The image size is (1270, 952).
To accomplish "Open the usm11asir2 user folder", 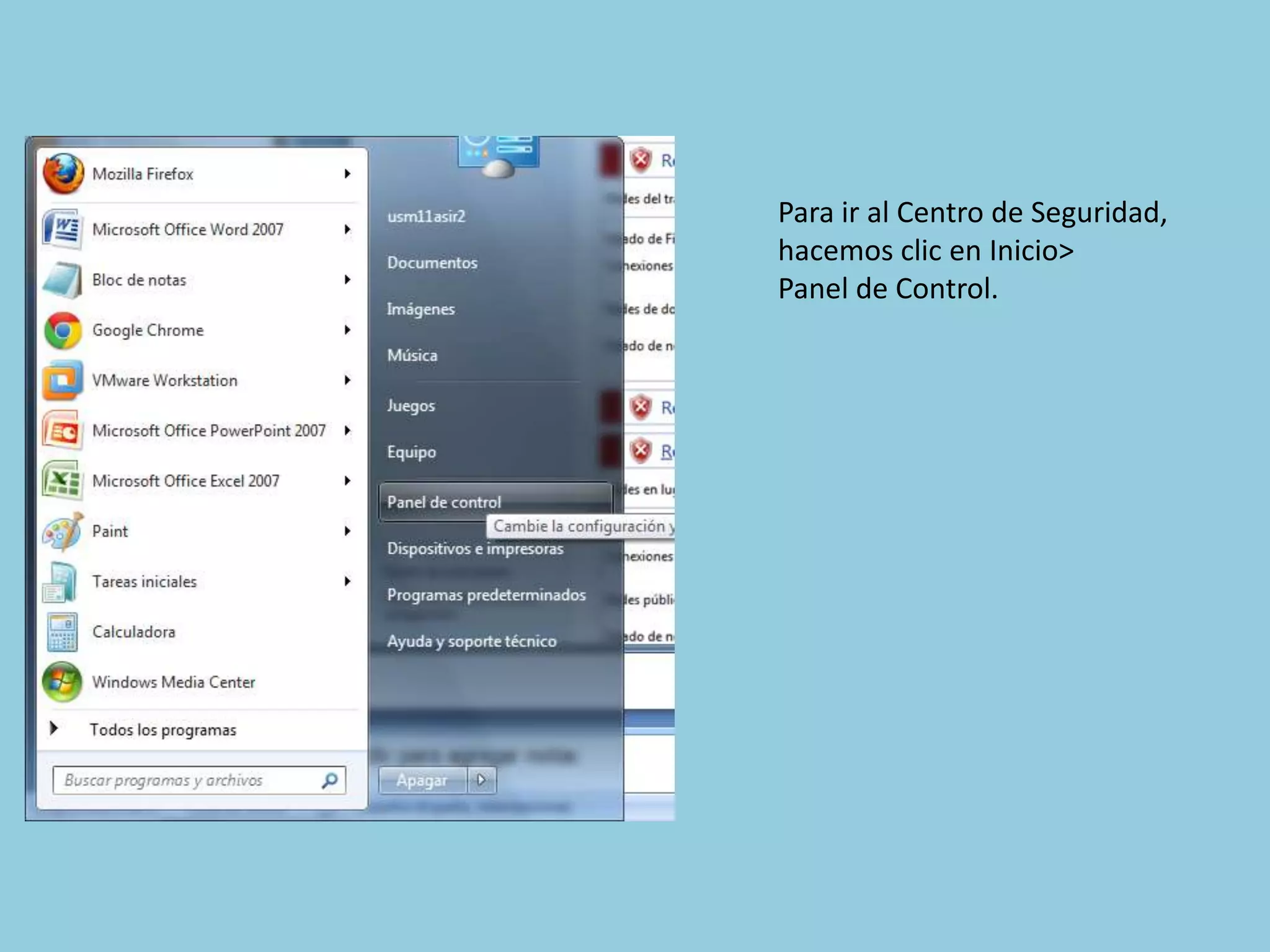I will tap(426, 216).
